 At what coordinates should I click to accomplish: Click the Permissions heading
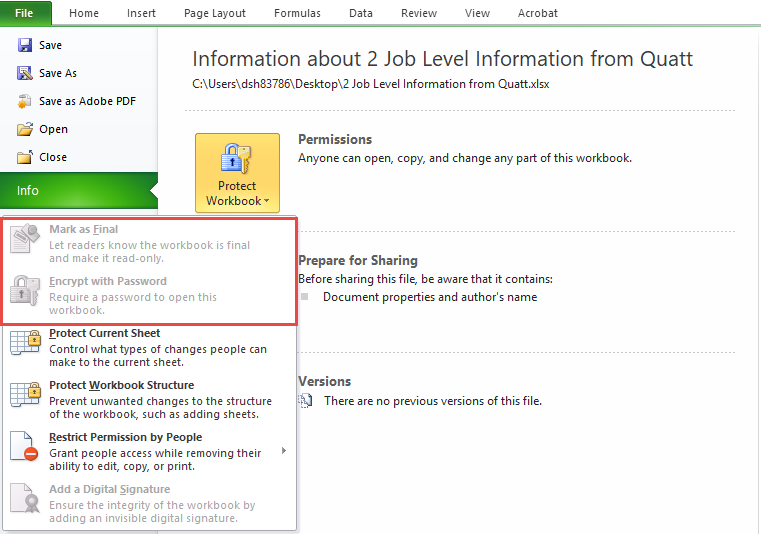point(335,140)
